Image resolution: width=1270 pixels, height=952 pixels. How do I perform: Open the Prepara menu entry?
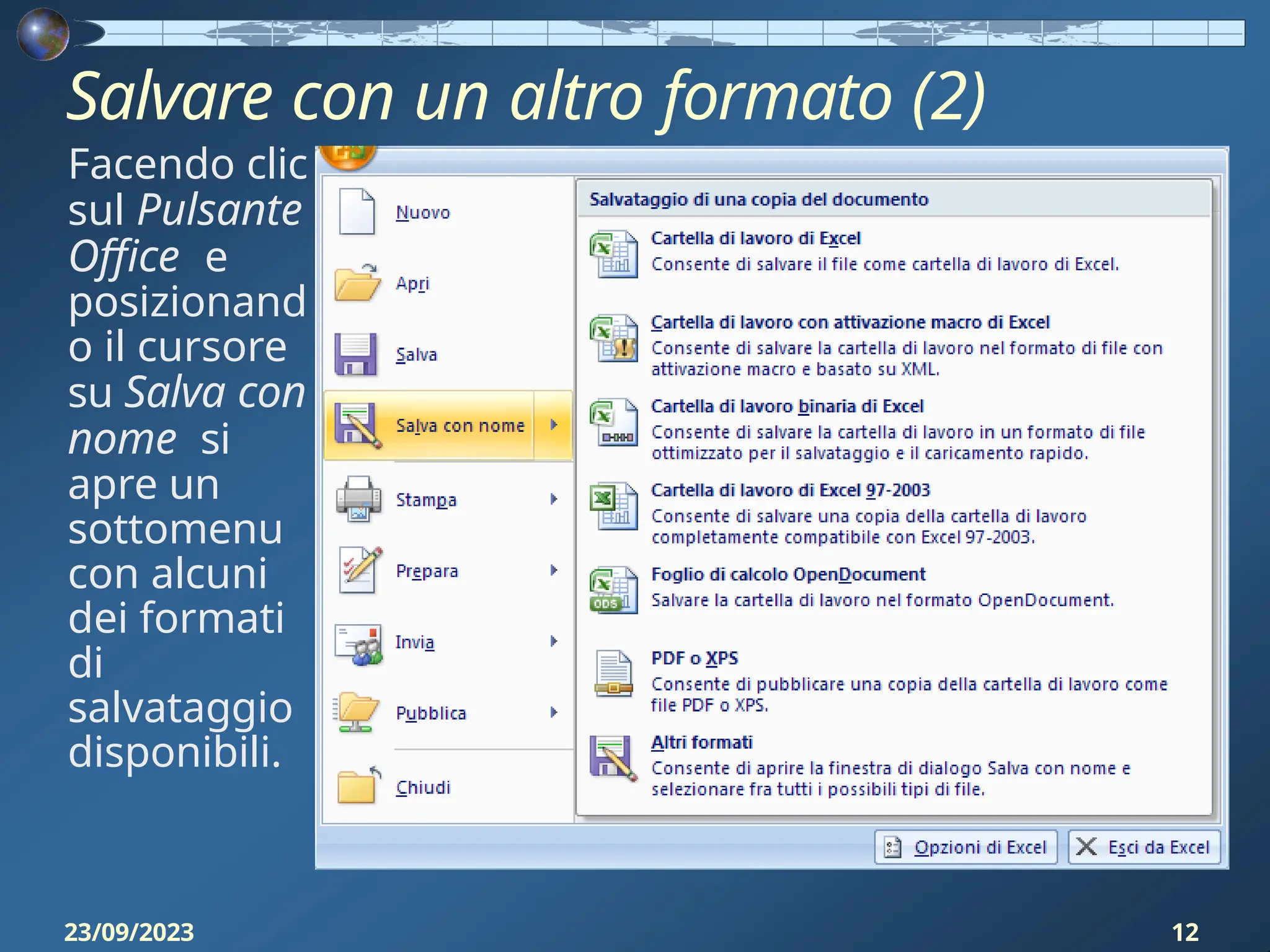click(448, 571)
